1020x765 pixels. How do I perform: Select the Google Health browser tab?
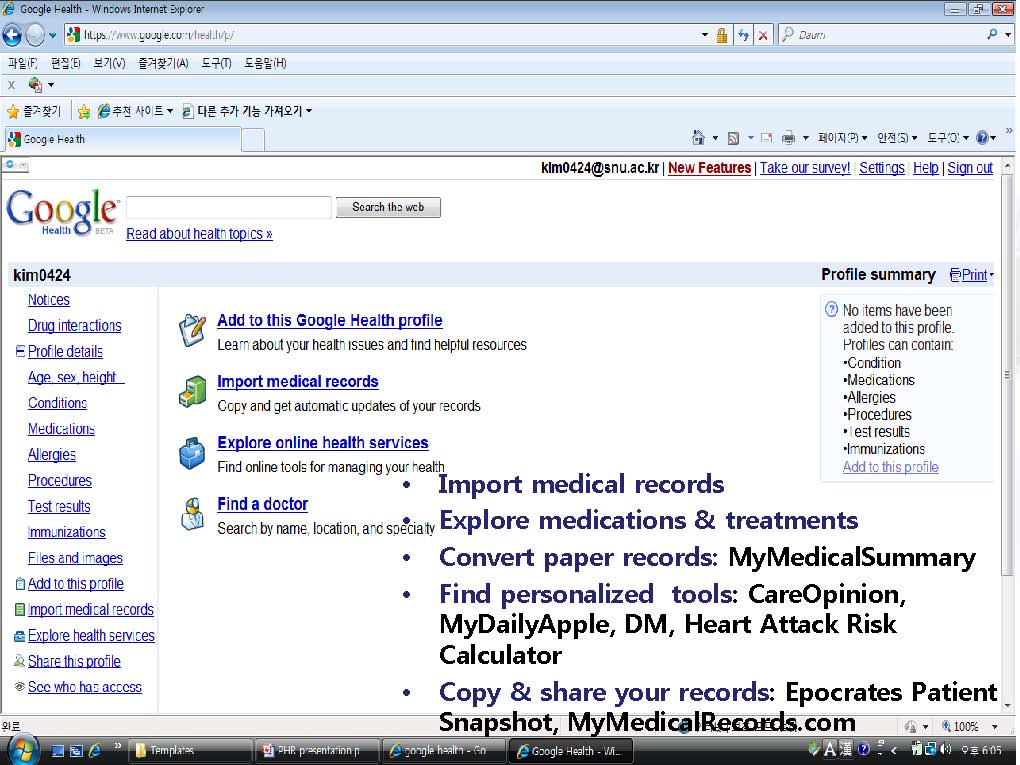click(x=122, y=139)
